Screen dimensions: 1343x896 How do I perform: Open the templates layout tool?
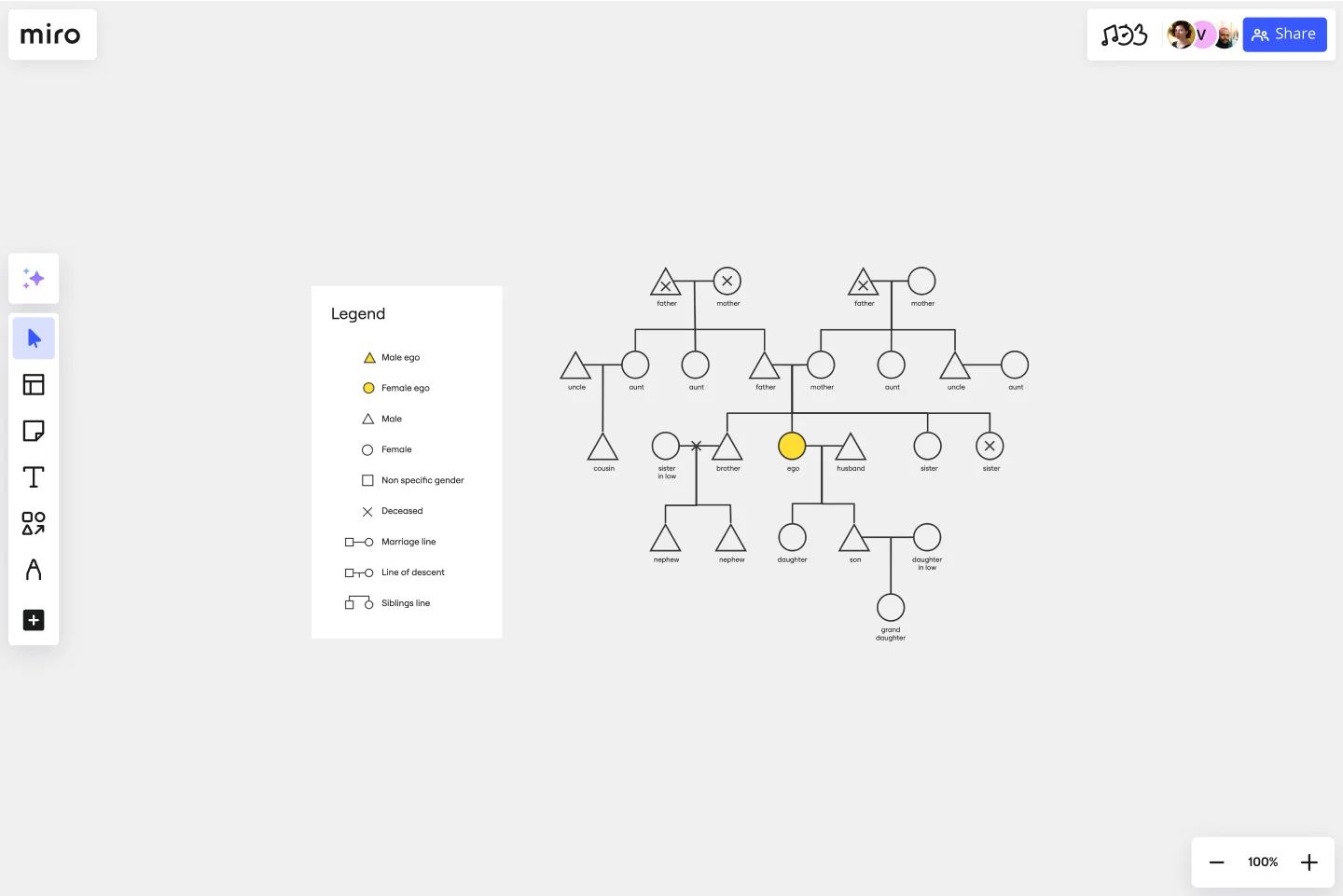pyautogui.click(x=34, y=384)
